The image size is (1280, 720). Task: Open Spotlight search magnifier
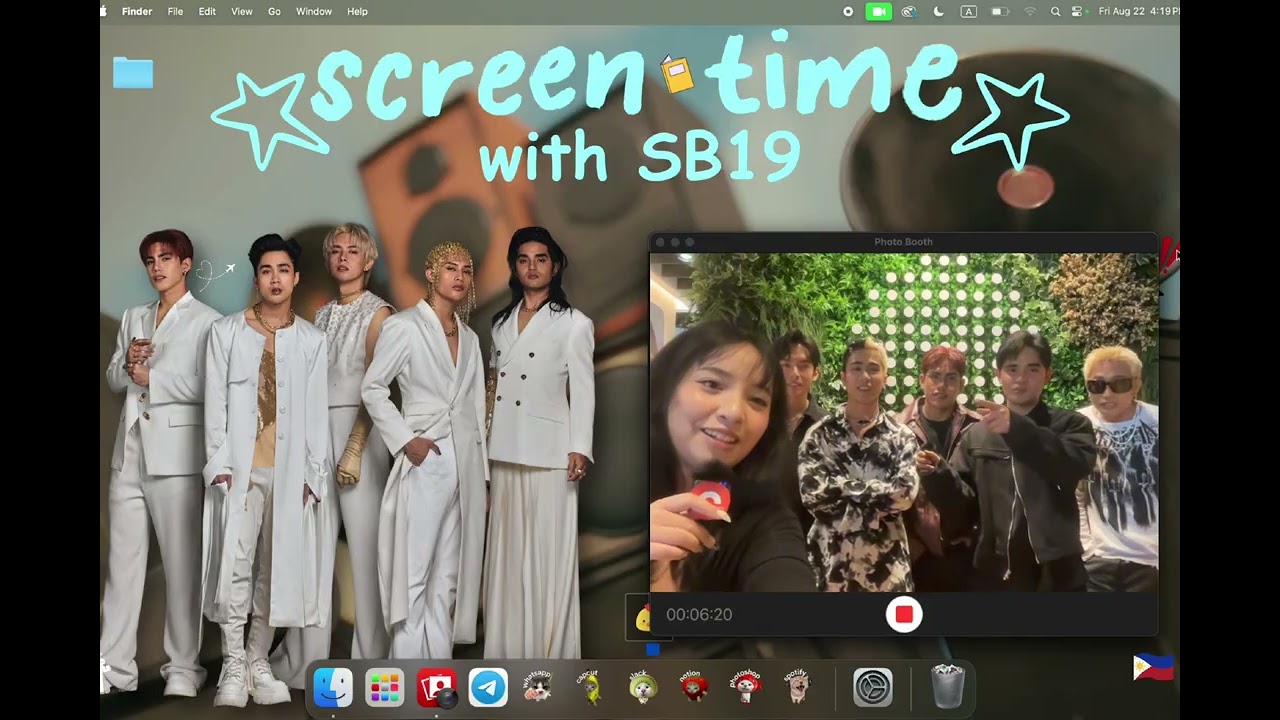pos(1055,11)
